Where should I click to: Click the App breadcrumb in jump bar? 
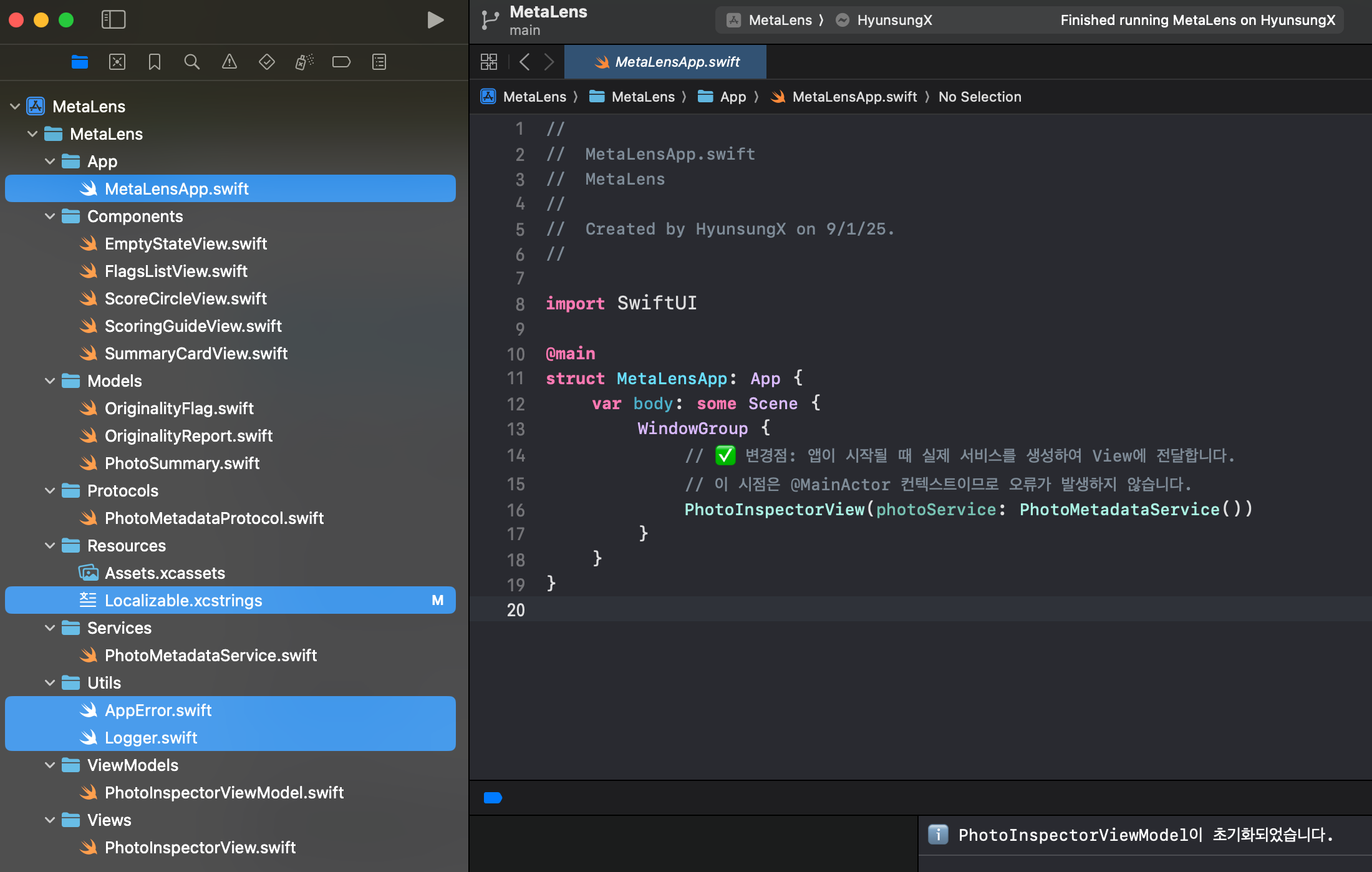(x=732, y=97)
